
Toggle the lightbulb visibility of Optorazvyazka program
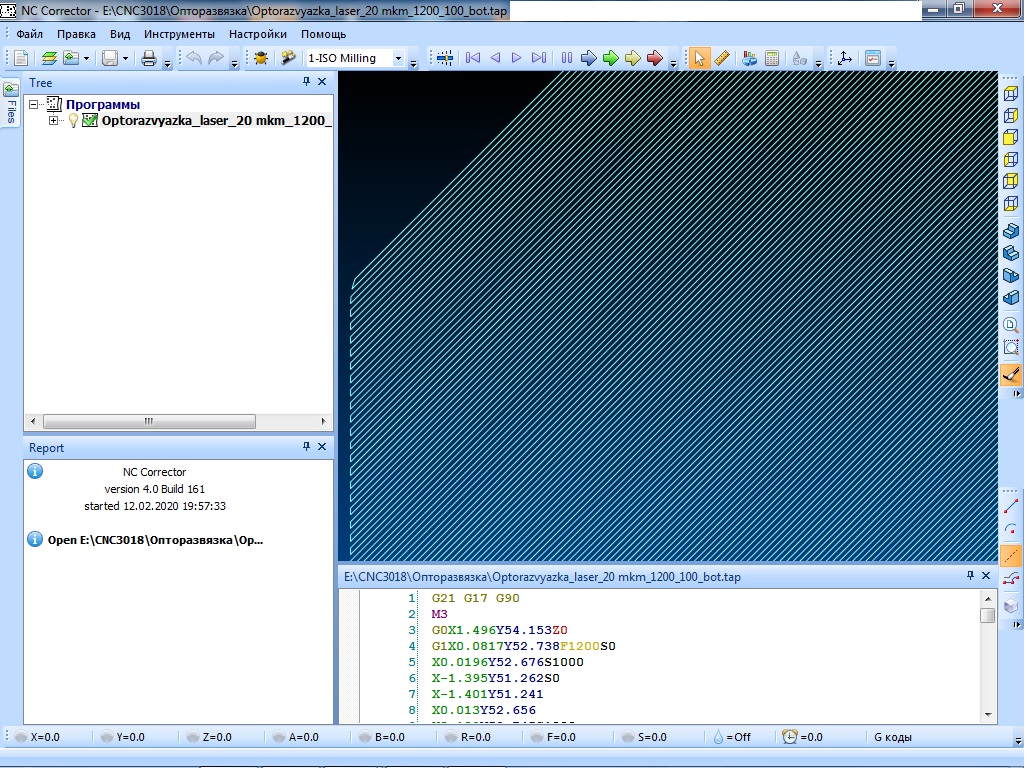[x=73, y=121]
